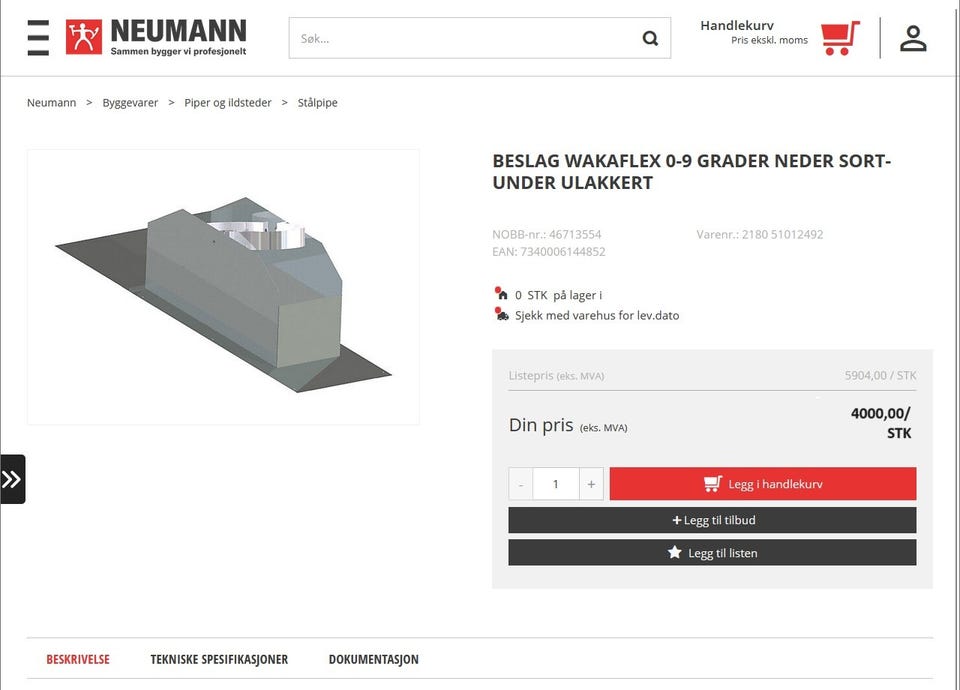This screenshot has width=960, height=690.
Task: Open the hamburger menu icon
Action: [38, 38]
